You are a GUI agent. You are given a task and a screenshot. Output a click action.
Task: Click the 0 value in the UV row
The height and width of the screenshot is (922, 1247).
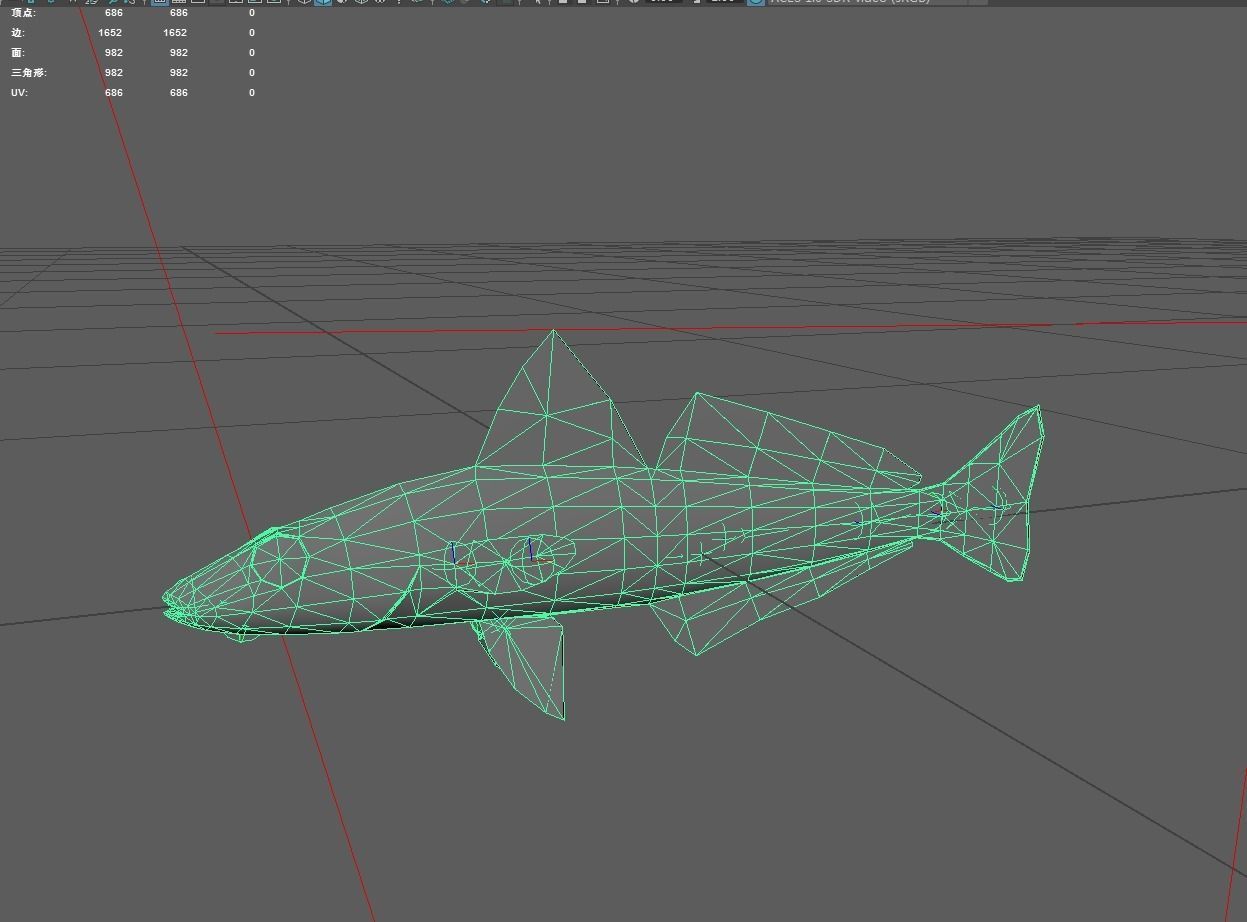click(252, 93)
